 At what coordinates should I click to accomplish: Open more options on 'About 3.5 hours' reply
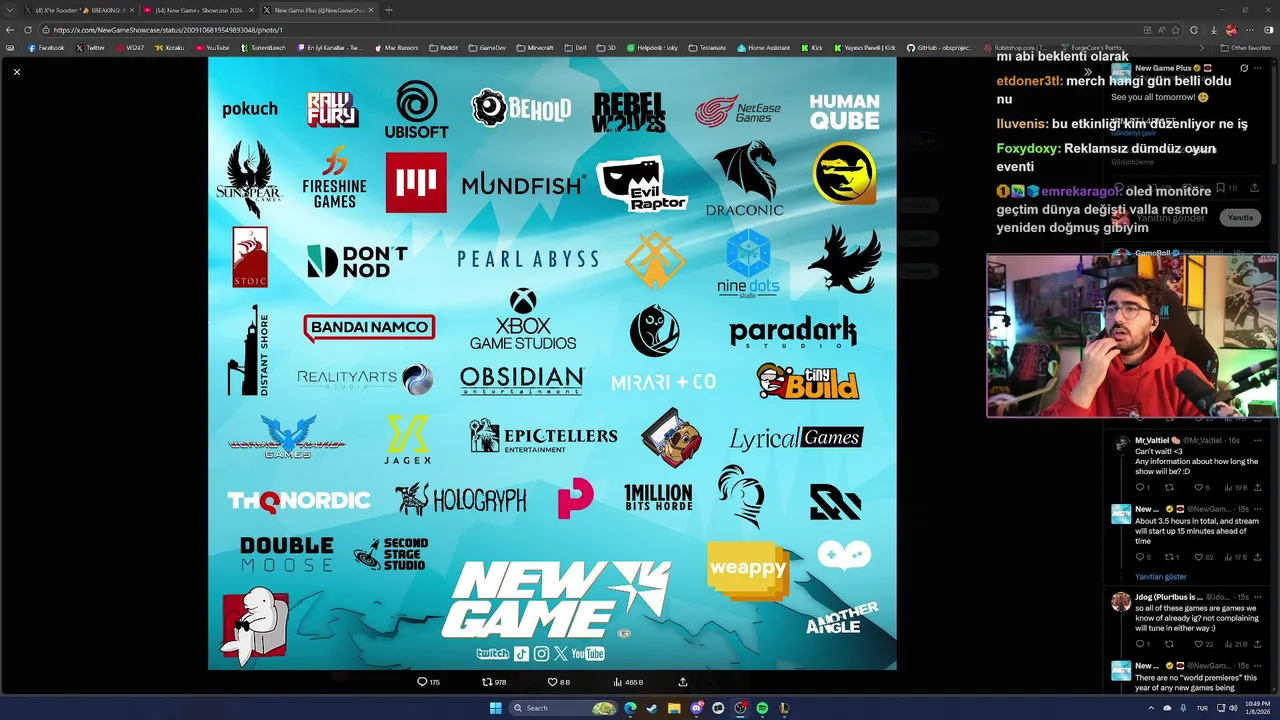pos(1257,509)
